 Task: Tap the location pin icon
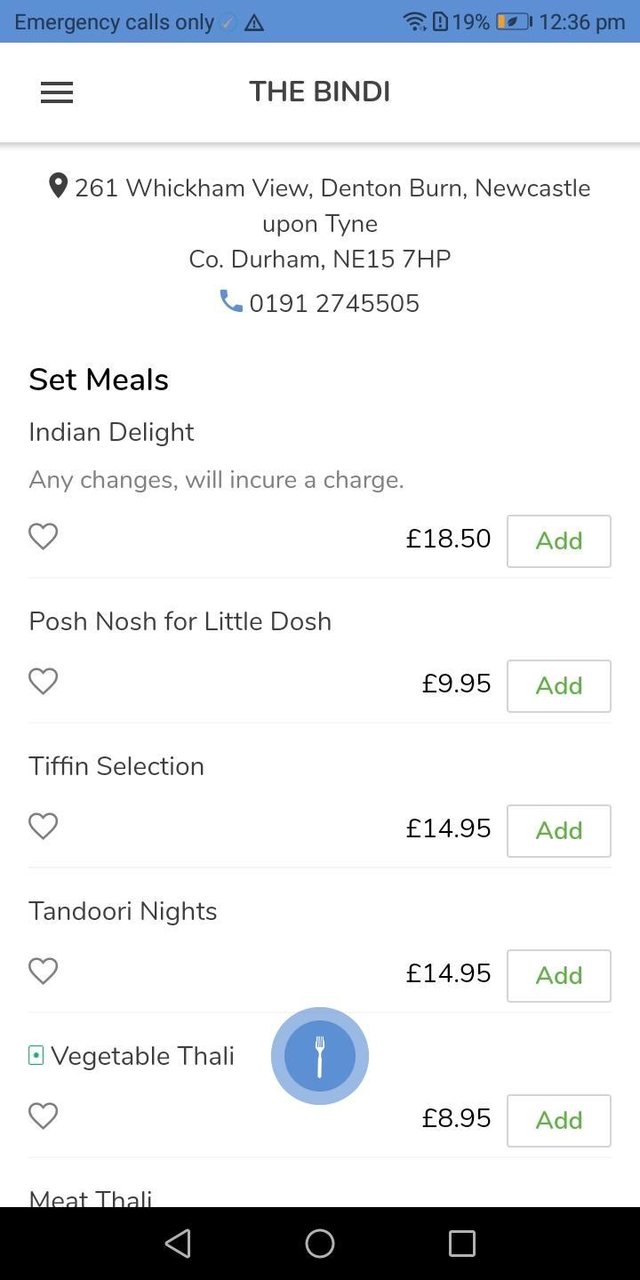58,186
